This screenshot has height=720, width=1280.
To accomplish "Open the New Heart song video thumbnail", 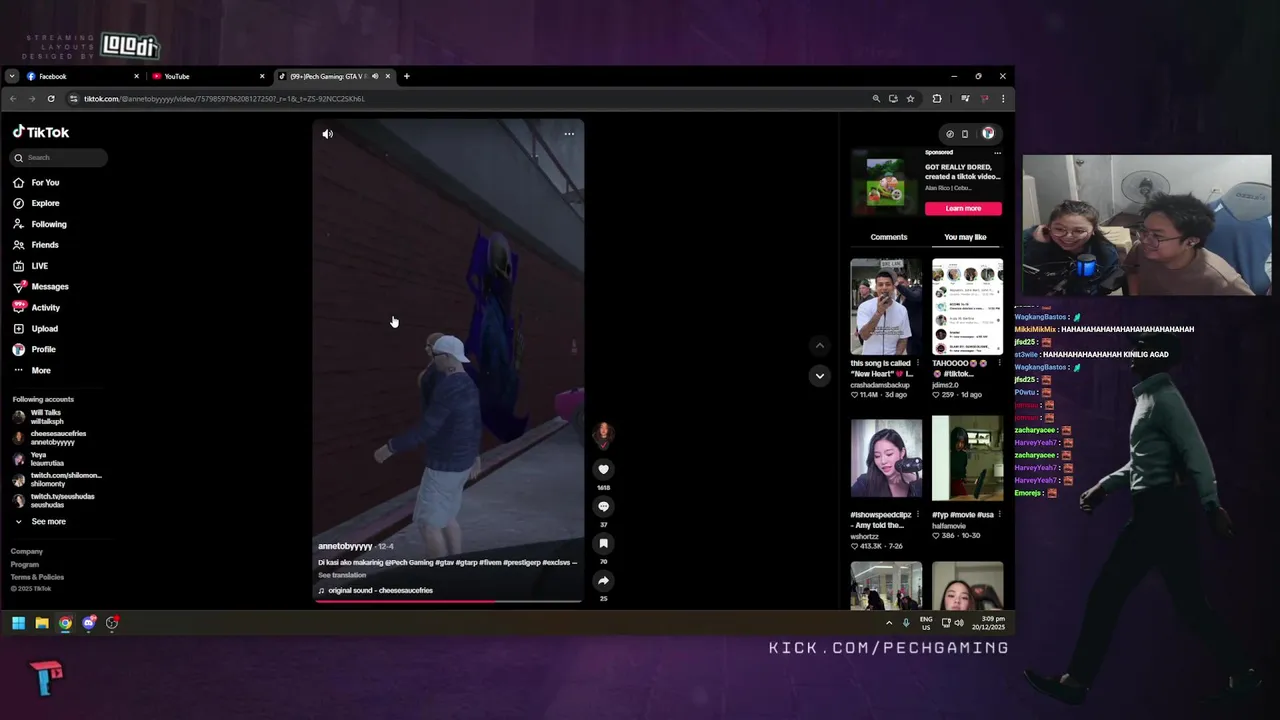I will point(886,307).
